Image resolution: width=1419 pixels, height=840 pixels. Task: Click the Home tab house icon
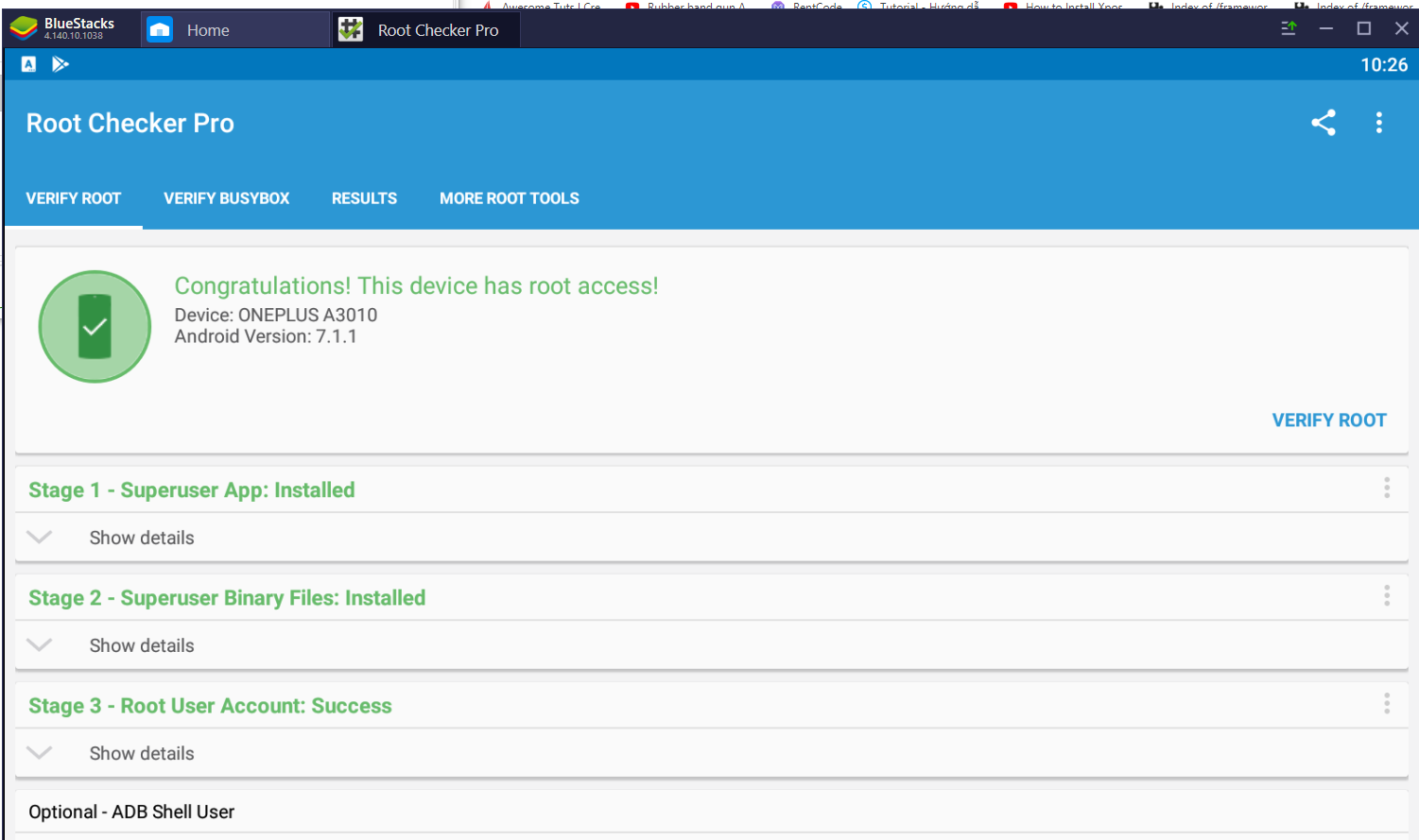pos(161,30)
